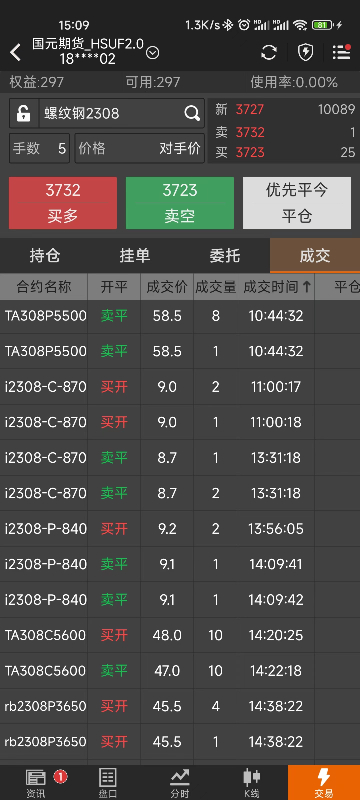Select the TA308P5500 row at quantity 8
This screenshot has width=360, height=800.
[x=180, y=316]
